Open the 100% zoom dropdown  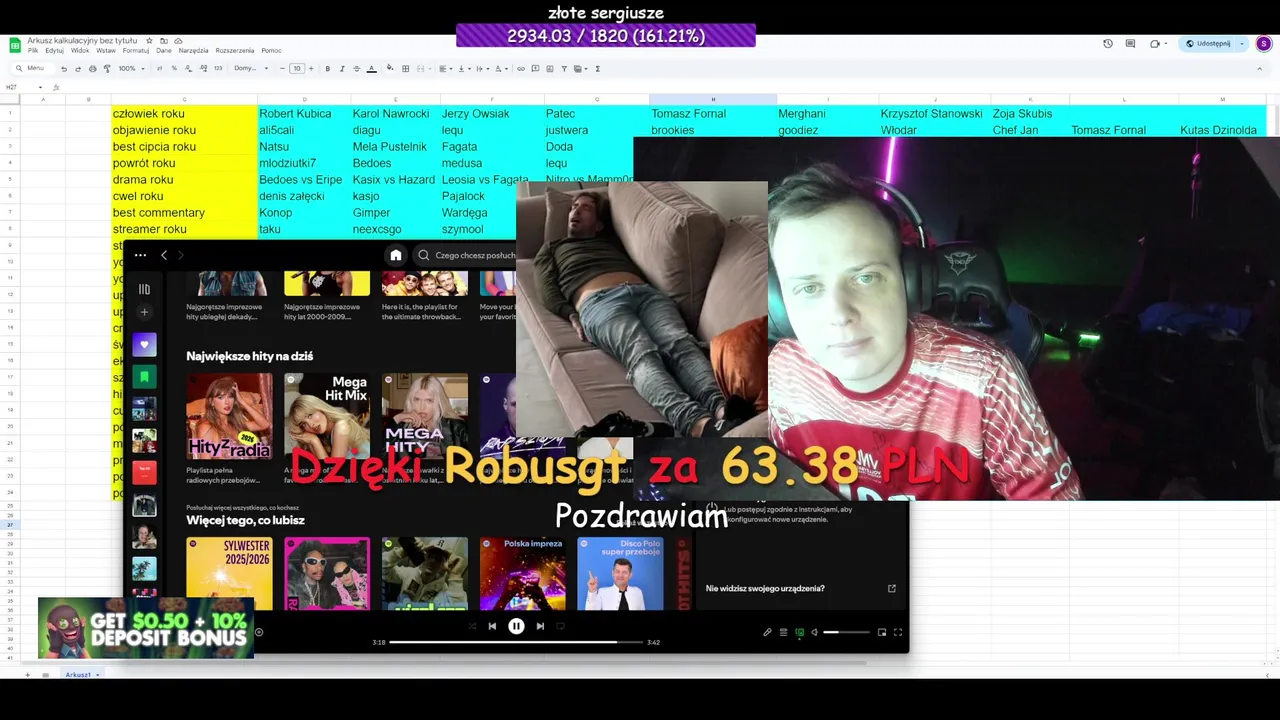(132, 69)
